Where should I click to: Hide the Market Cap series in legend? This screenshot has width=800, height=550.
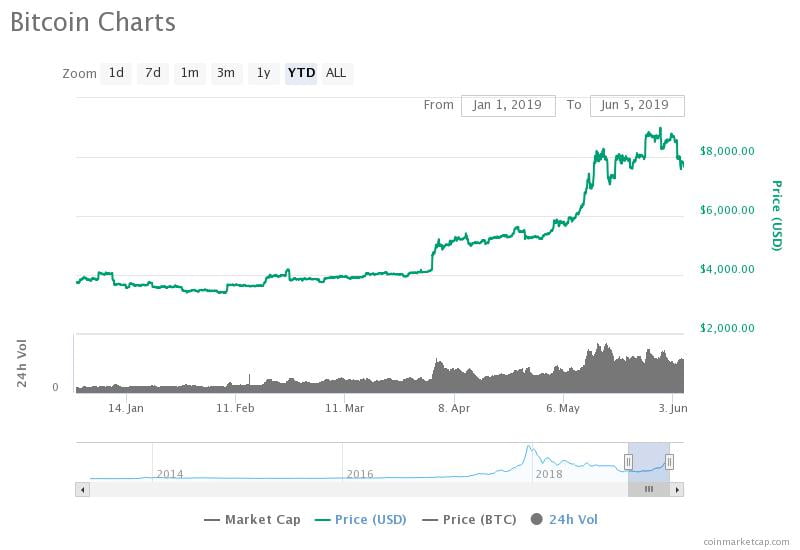point(253,519)
